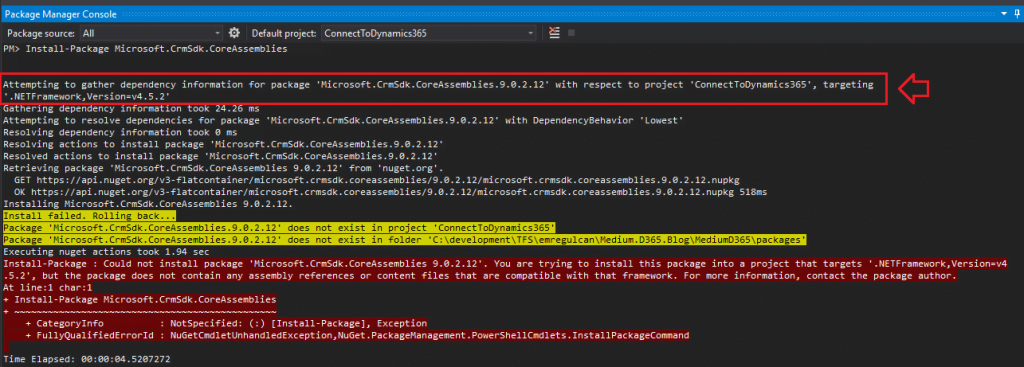Click the 'does not exist in folder' warning line
The width and height of the screenshot is (1024, 367).
pyautogui.click(x=405, y=240)
